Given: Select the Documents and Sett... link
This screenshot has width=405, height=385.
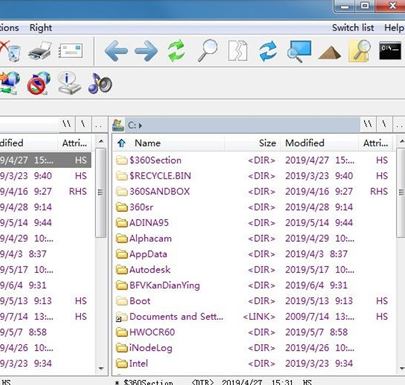Looking at the screenshot, I should (x=176, y=317).
